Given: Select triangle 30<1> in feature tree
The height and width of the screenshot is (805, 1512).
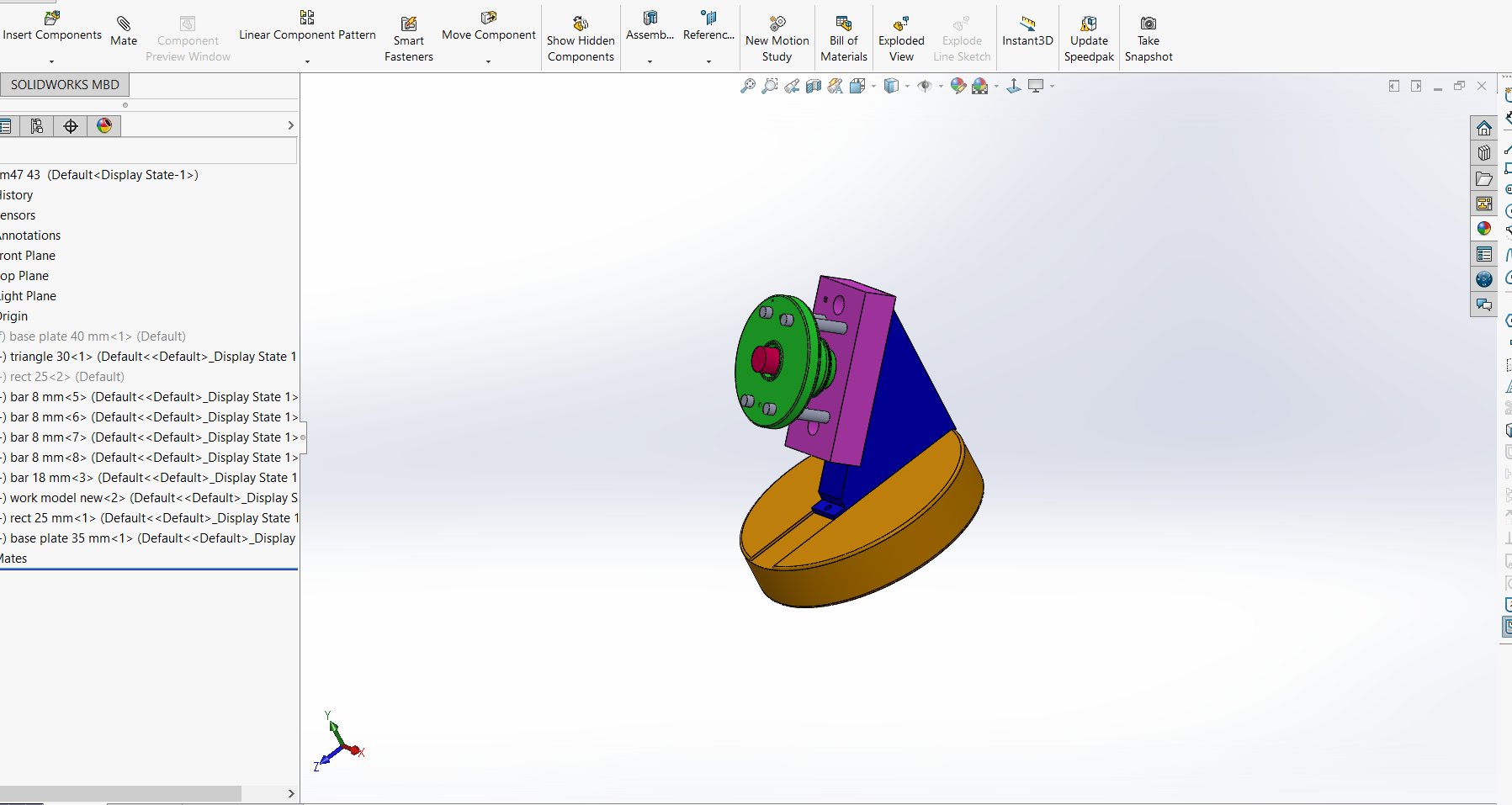Looking at the screenshot, I should point(149,357).
